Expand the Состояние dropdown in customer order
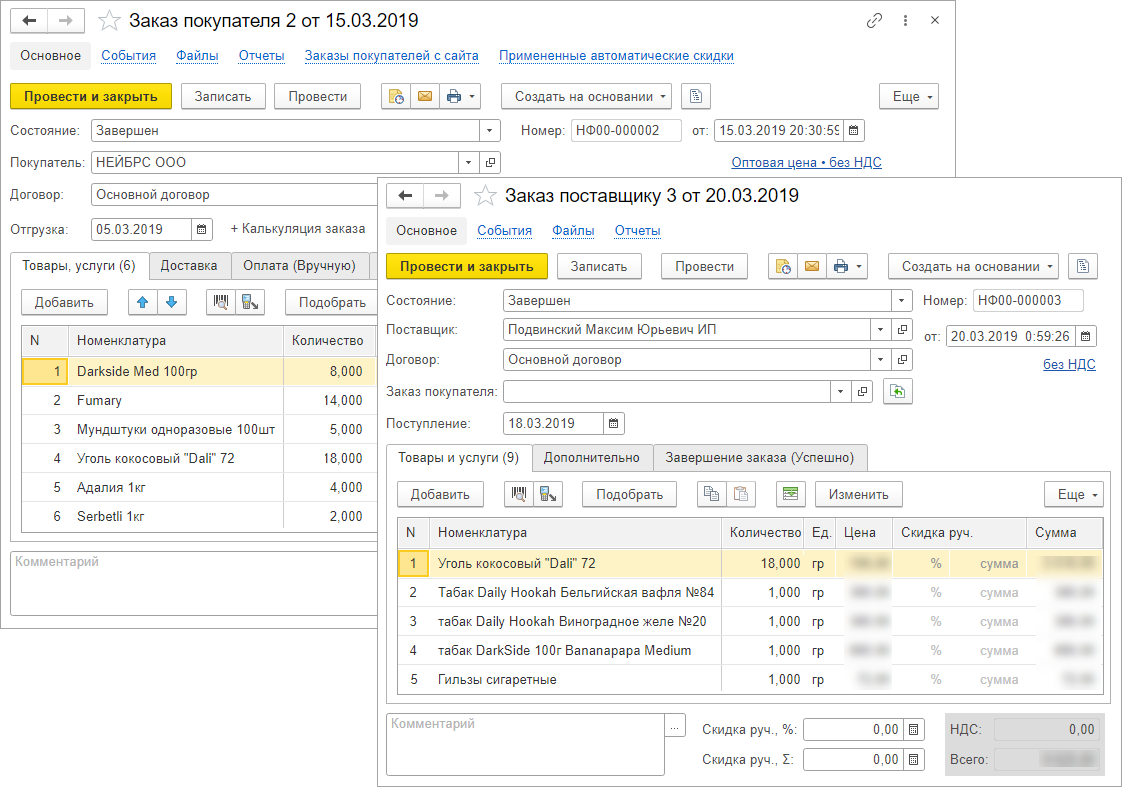 [489, 131]
